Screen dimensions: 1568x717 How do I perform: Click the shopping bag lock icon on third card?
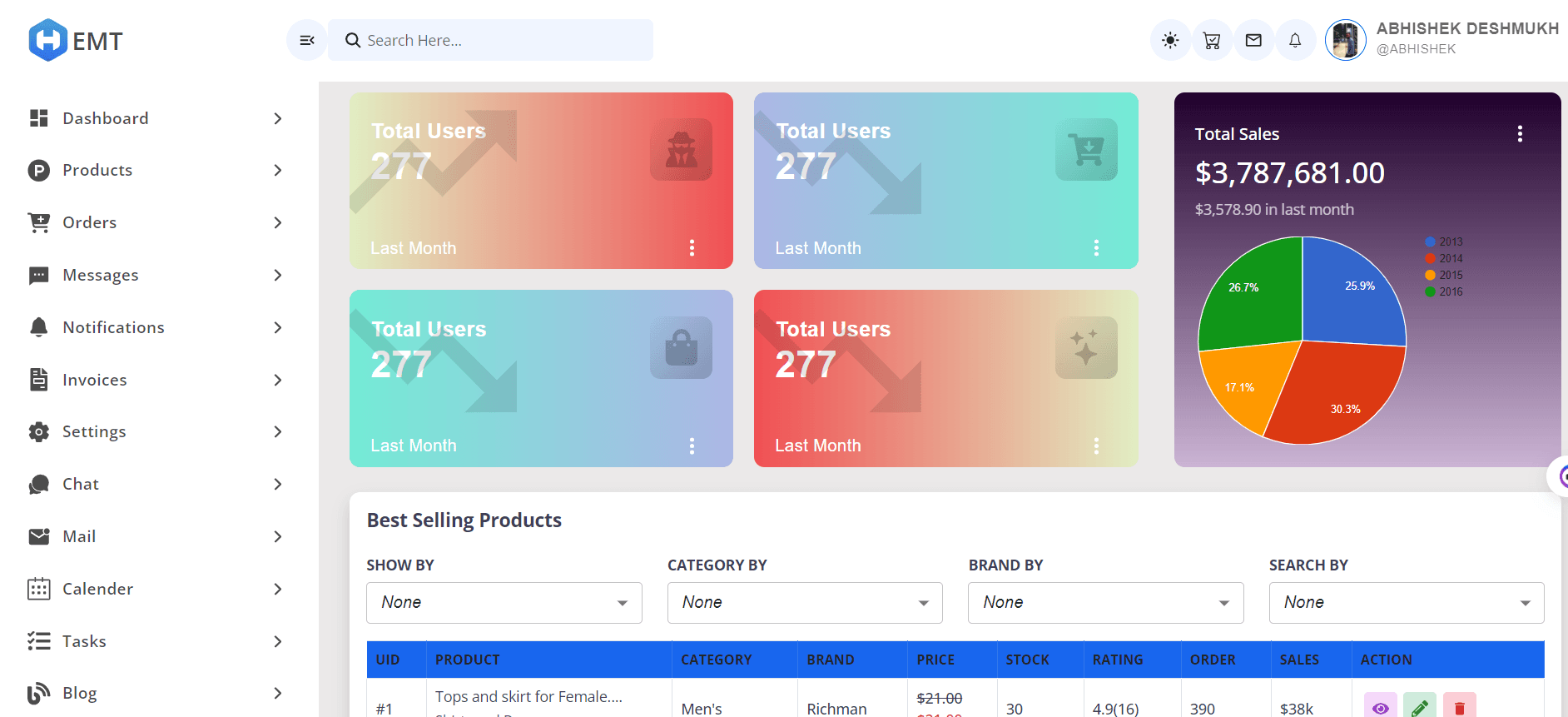681,348
